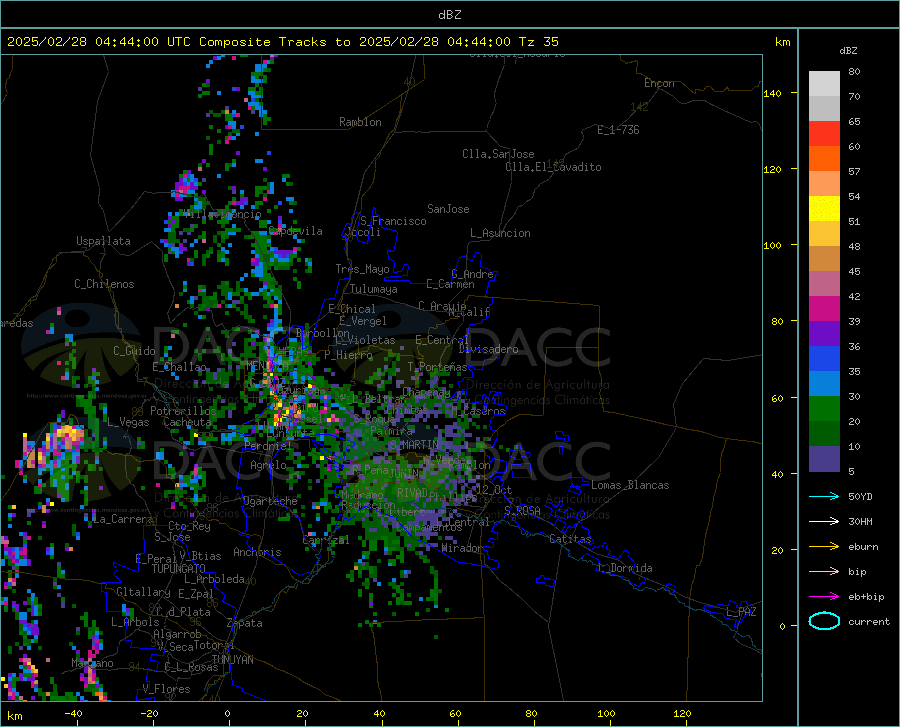Click the -40 km tick on the bottom axis

pos(73,714)
